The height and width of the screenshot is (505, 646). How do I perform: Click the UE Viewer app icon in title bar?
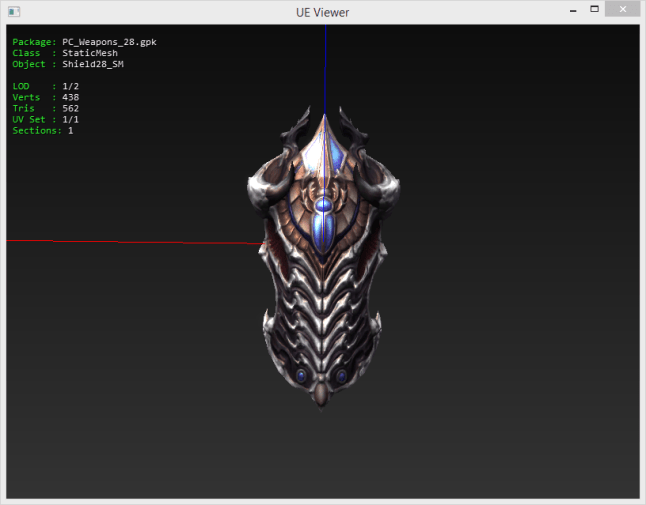click(x=14, y=12)
